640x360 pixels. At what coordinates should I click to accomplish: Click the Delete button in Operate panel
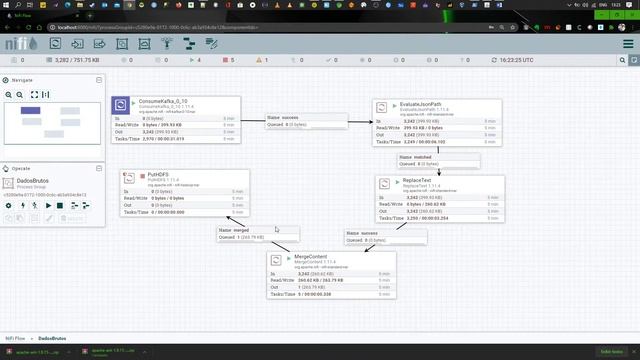coord(72,219)
